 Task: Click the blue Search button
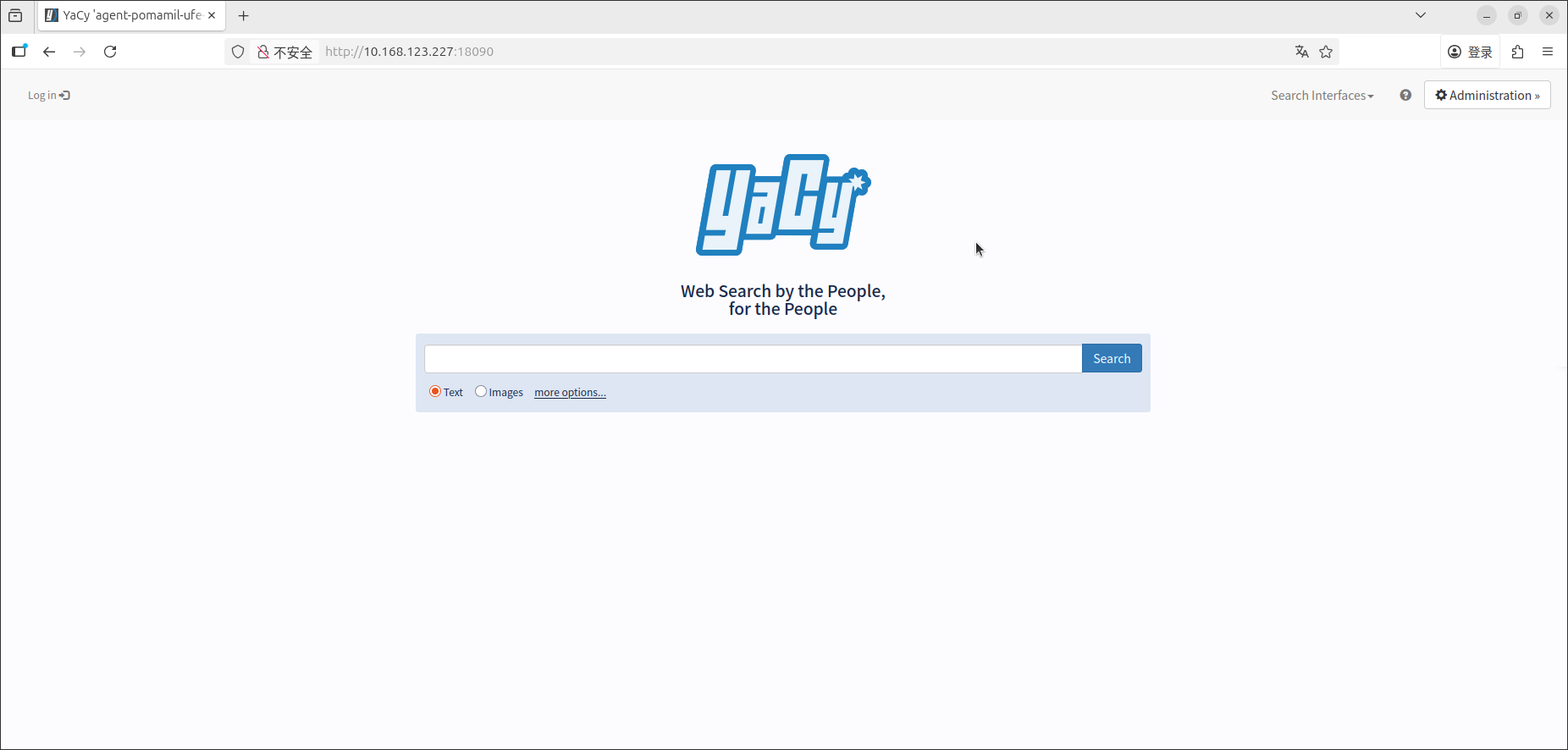coord(1111,359)
